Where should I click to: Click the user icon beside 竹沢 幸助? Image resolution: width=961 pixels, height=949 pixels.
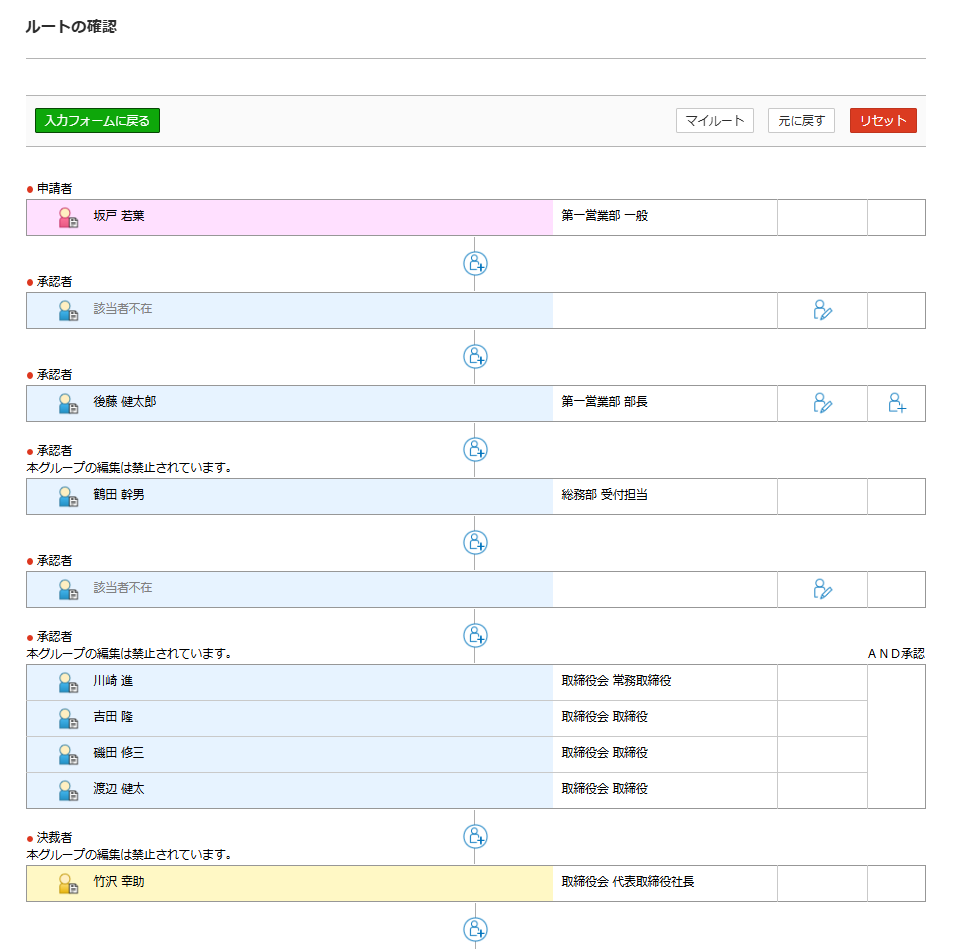tap(68, 883)
